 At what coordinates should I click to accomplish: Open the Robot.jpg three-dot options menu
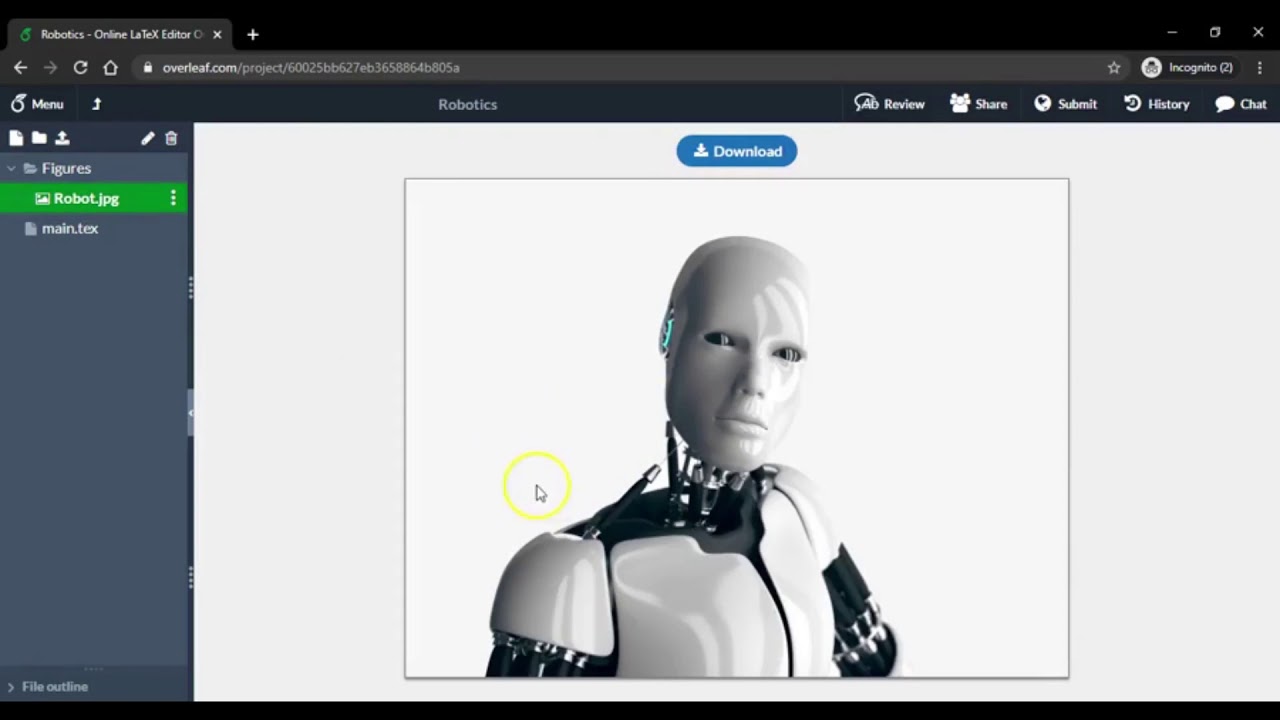173,198
